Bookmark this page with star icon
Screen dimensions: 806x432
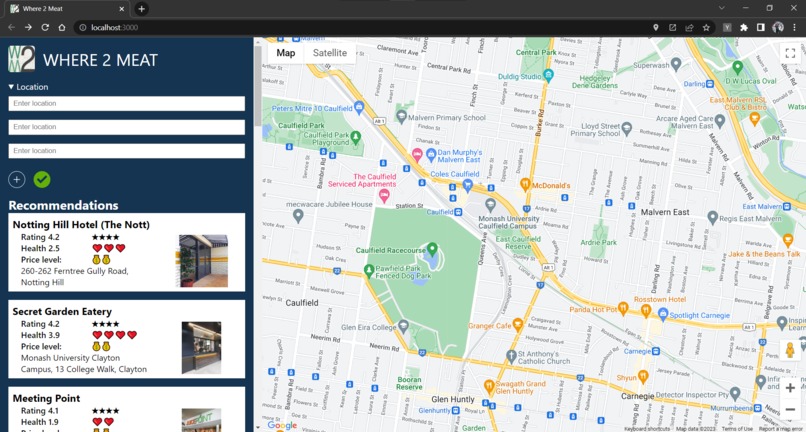tap(706, 27)
